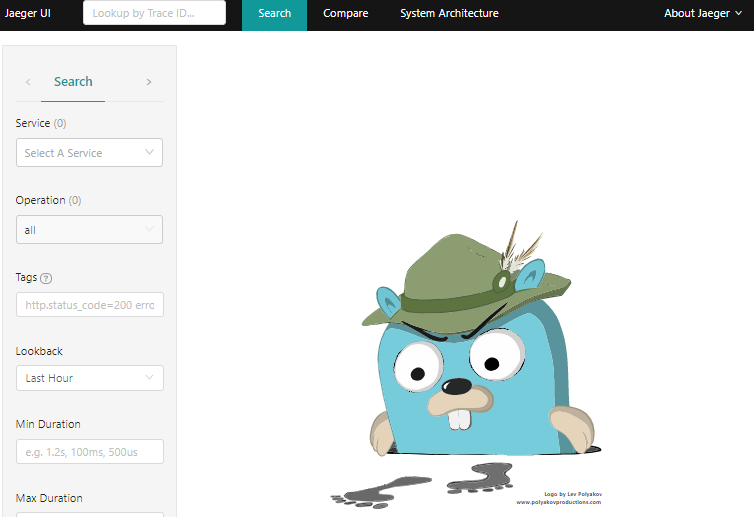Click the Min Duration label
This screenshot has width=754, height=517.
(x=48, y=424)
